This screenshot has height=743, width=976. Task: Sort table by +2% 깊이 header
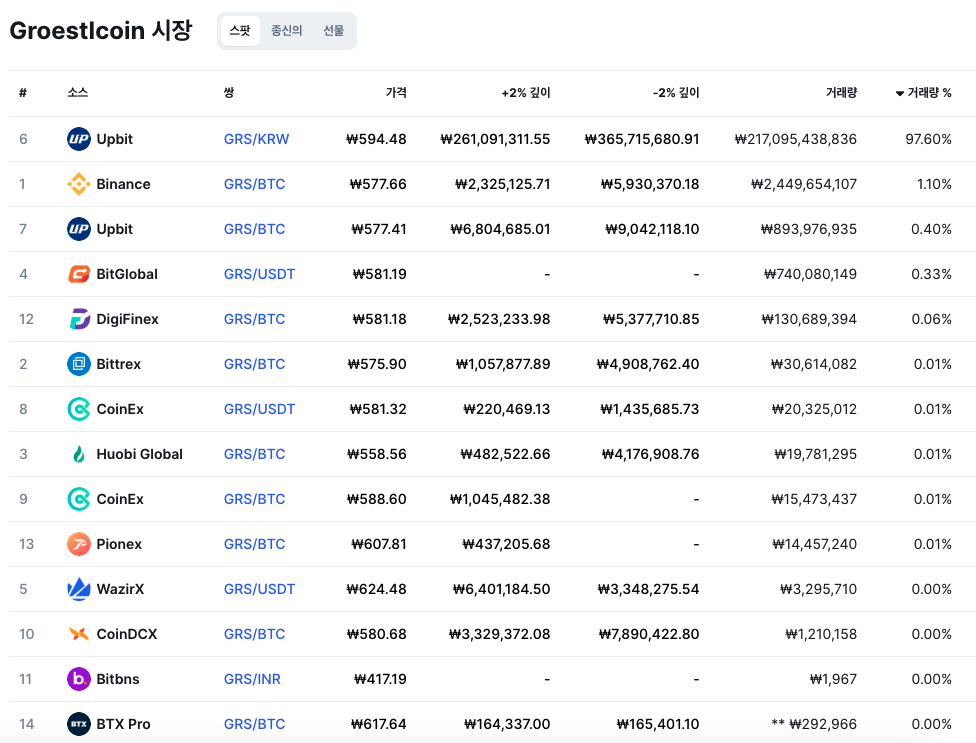(526, 93)
